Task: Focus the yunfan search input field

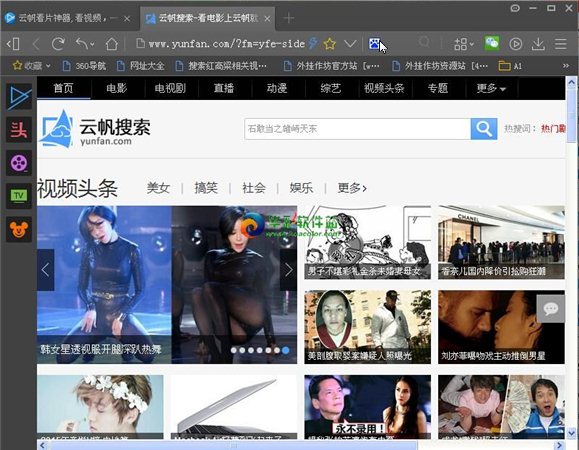Action: pos(357,129)
